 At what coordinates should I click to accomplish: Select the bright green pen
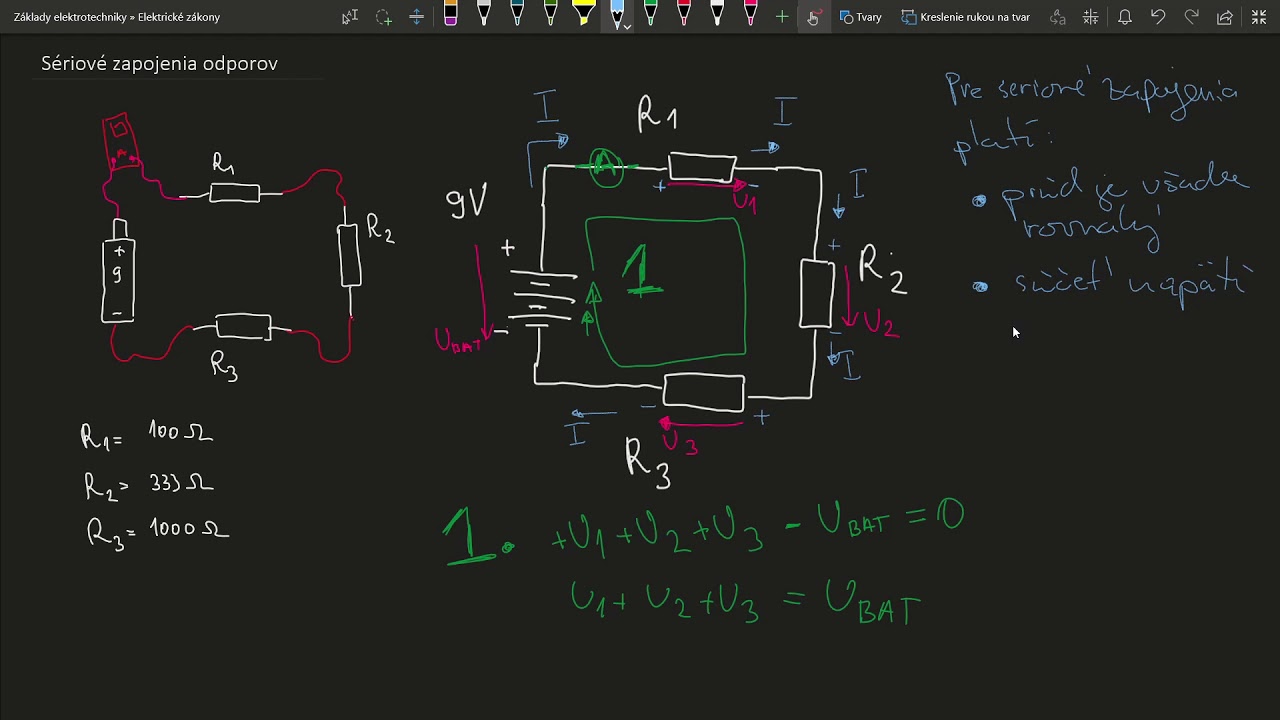pos(650,15)
